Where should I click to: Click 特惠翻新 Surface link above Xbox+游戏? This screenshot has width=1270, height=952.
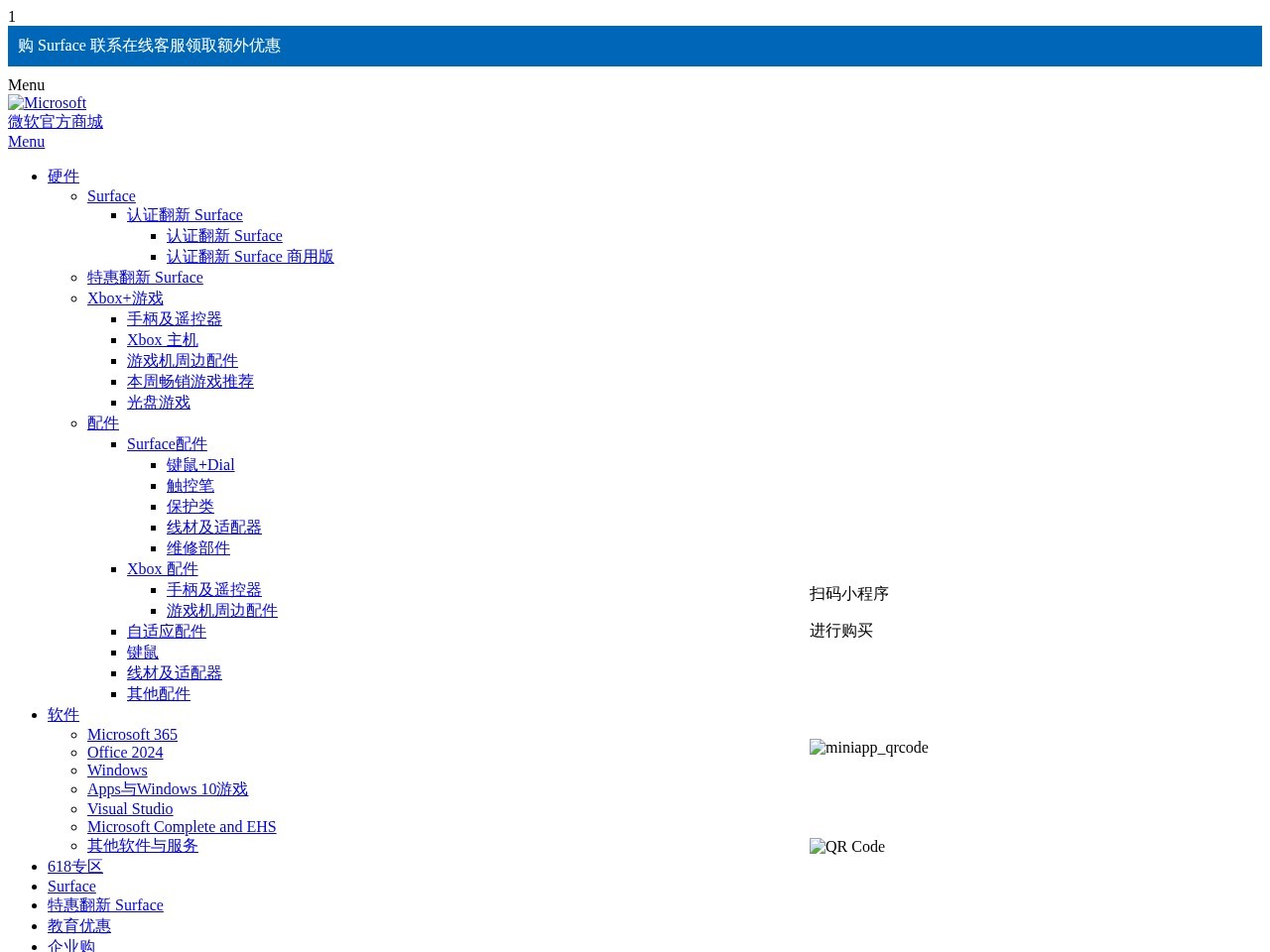(x=145, y=278)
